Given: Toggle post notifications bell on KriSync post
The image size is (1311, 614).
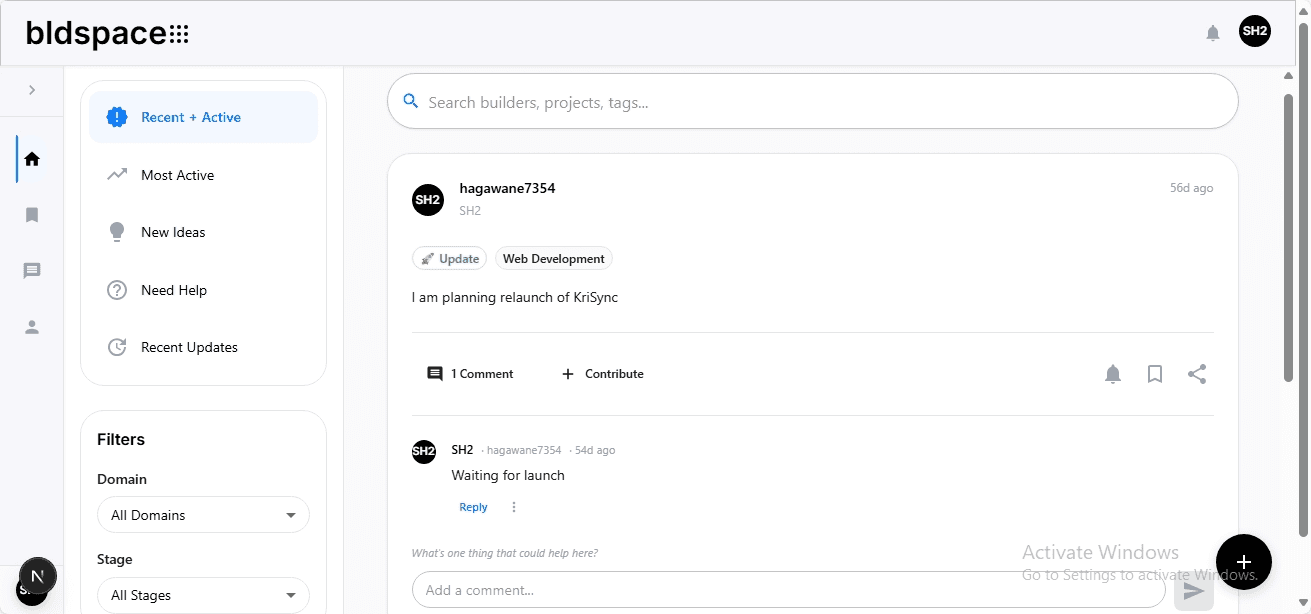Looking at the screenshot, I should tap(1113, 374).
